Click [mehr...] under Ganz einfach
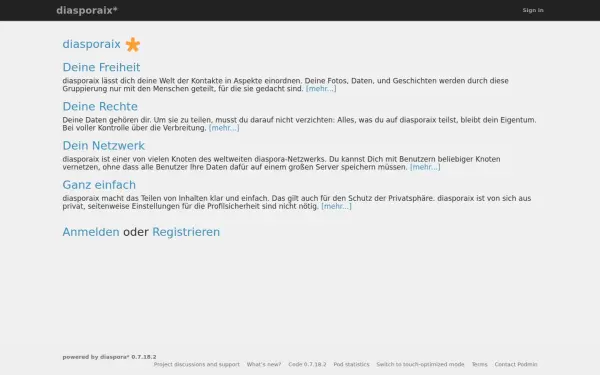 click(x=336, y=206)
